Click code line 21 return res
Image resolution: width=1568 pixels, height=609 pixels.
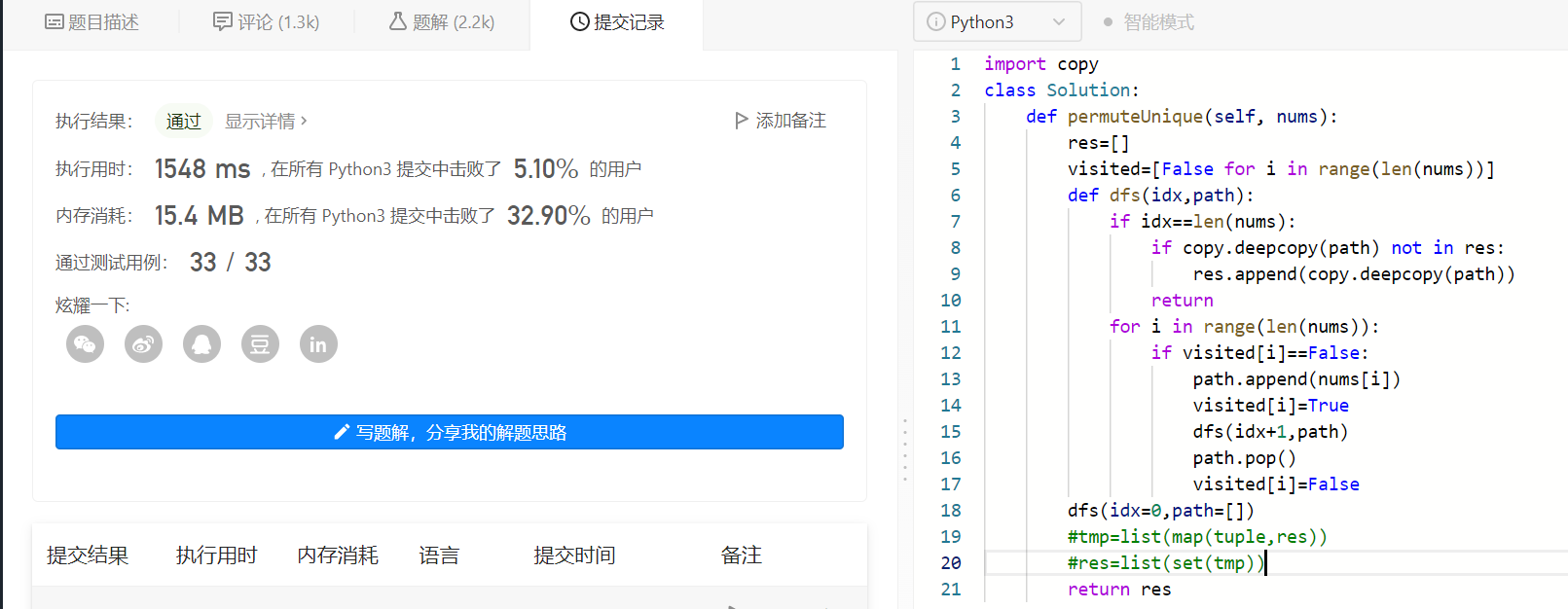[1119, 590]
